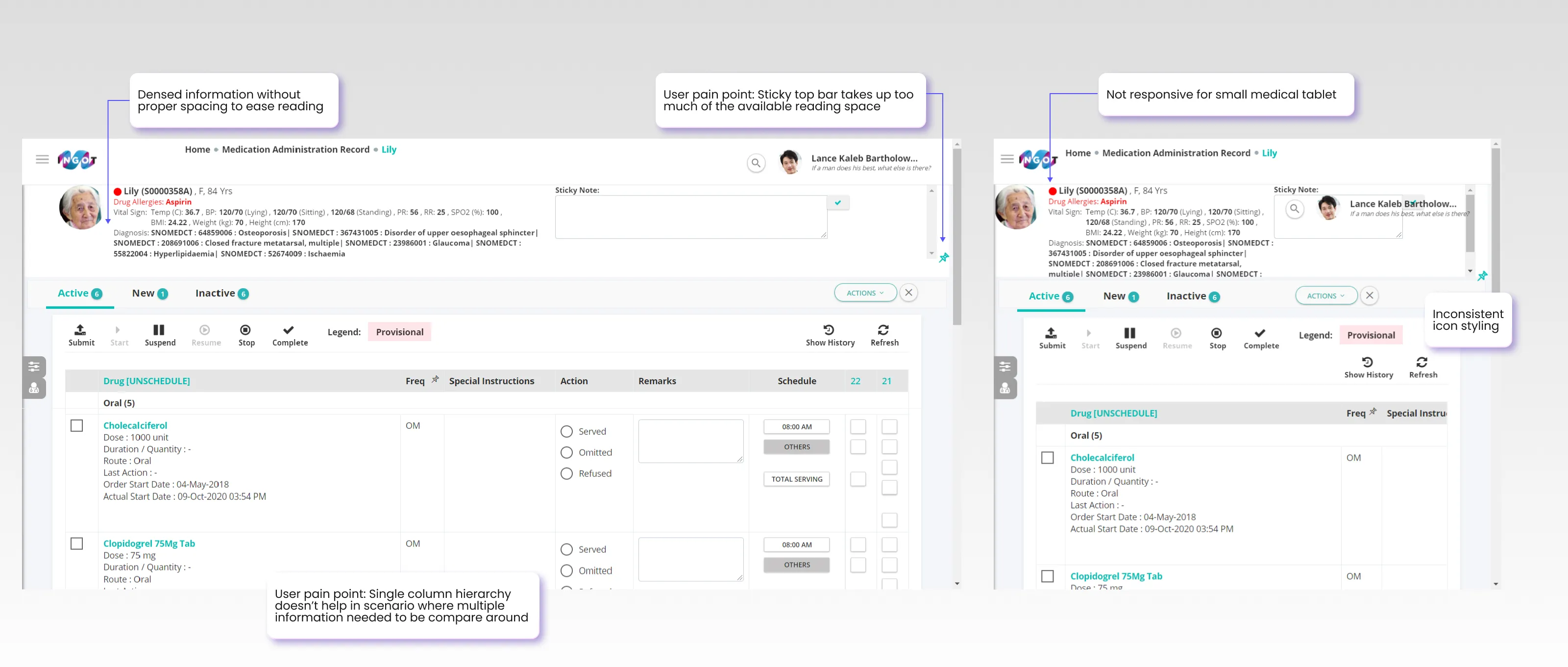Click Submit icon in right tablet window
The width and height of the screenshot is (1568, 667).
[x=1051, y=333]
